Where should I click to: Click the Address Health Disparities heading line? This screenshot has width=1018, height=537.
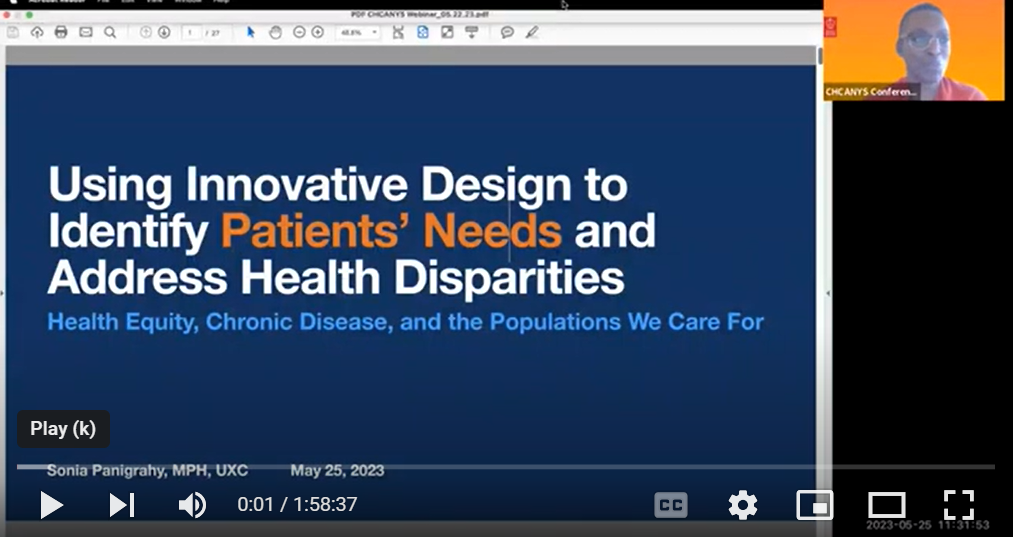coord(336,278)
